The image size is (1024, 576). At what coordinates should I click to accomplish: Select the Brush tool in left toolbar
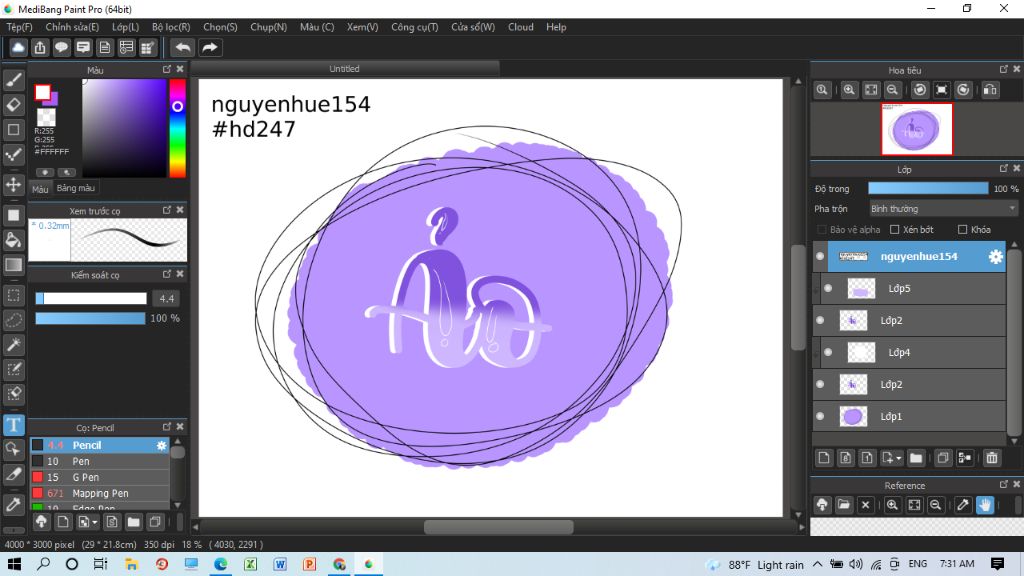tap(14, 80)
